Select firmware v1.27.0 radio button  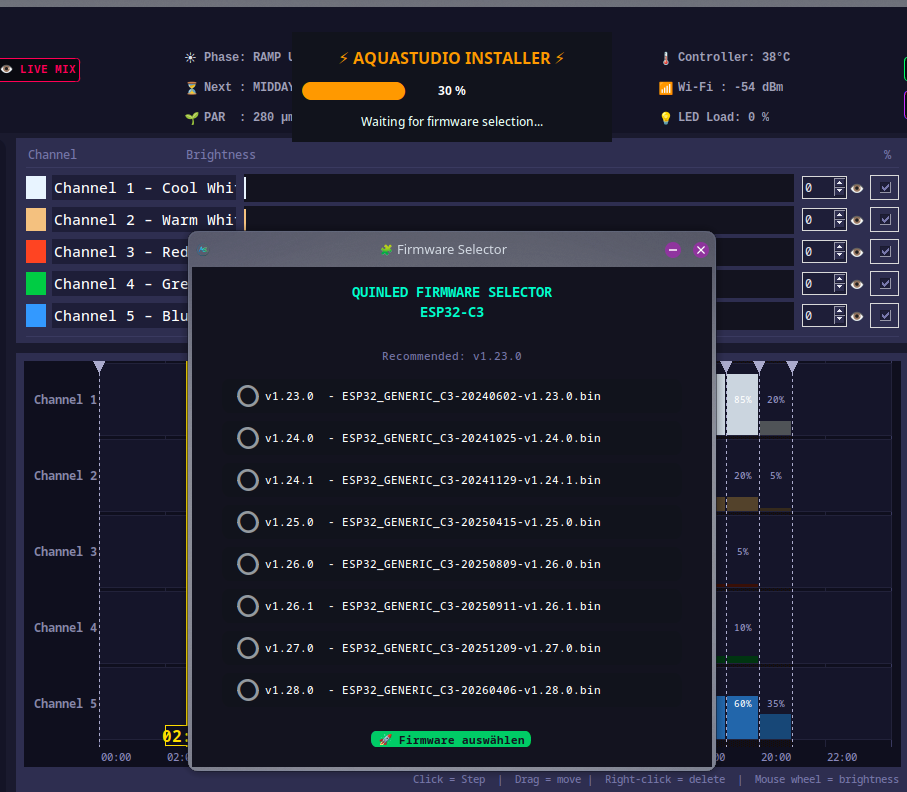tap(248, 648)
